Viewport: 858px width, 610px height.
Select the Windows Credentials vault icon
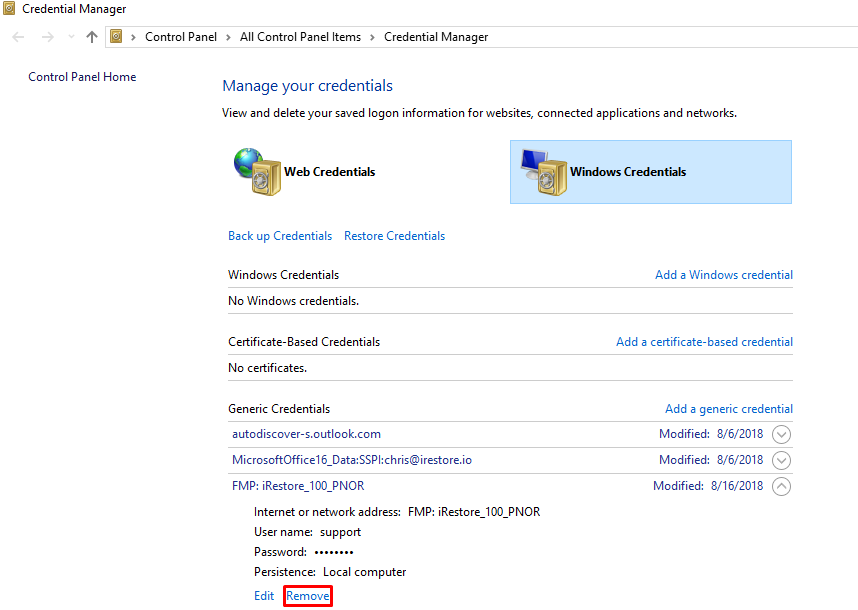[x=543, y=172]
